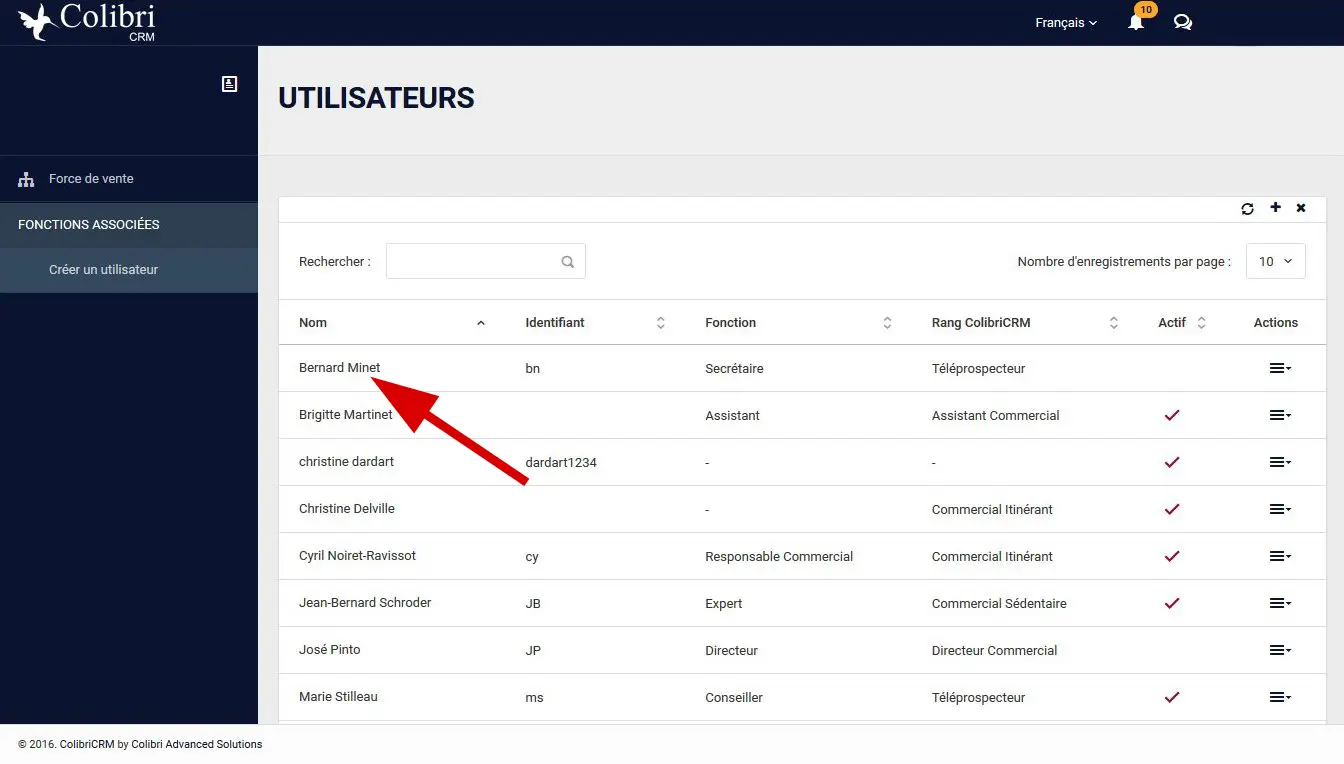The image size is (1344, 764).
Task: Click active checkmark for Brigitte Martinet
Action: [x=1172, y=415]
